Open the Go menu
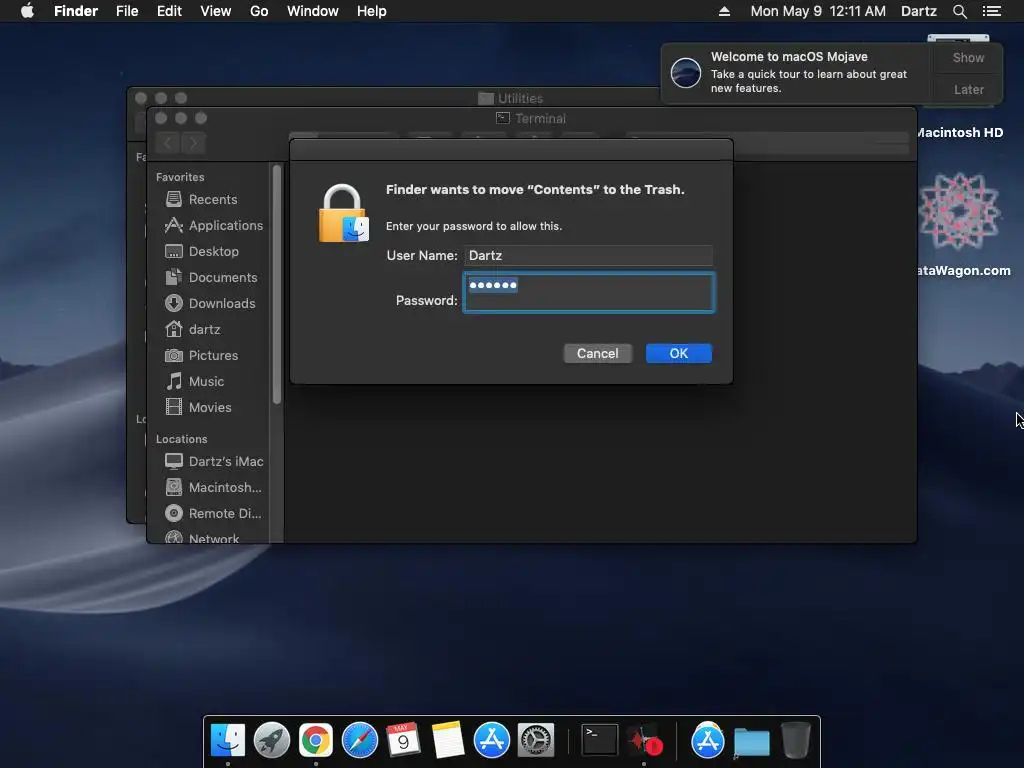The width and height of the screenshot is (1024, 768). [x=259, y=11]
